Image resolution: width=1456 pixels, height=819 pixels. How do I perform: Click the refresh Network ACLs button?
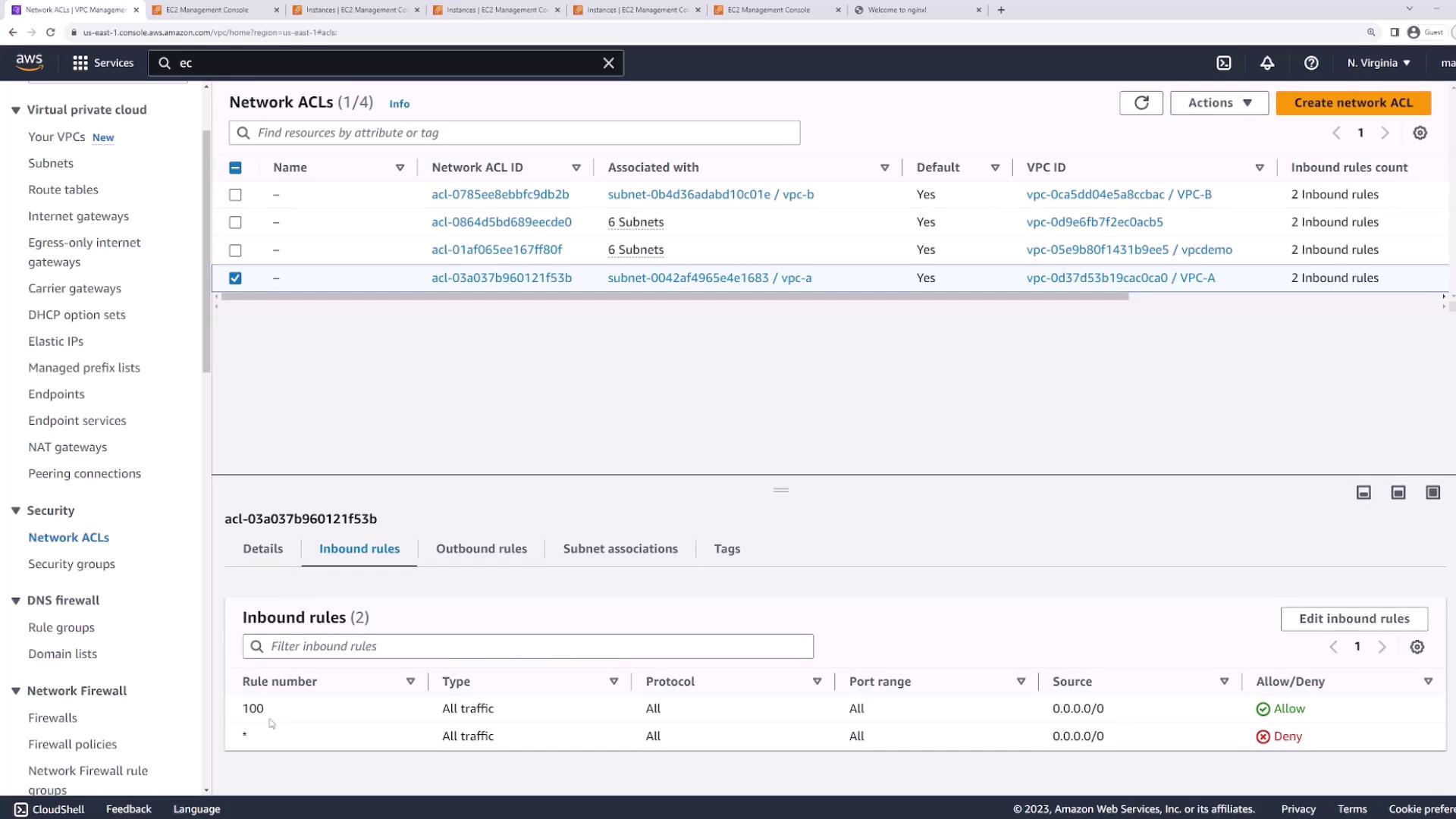click(1141, 103)
